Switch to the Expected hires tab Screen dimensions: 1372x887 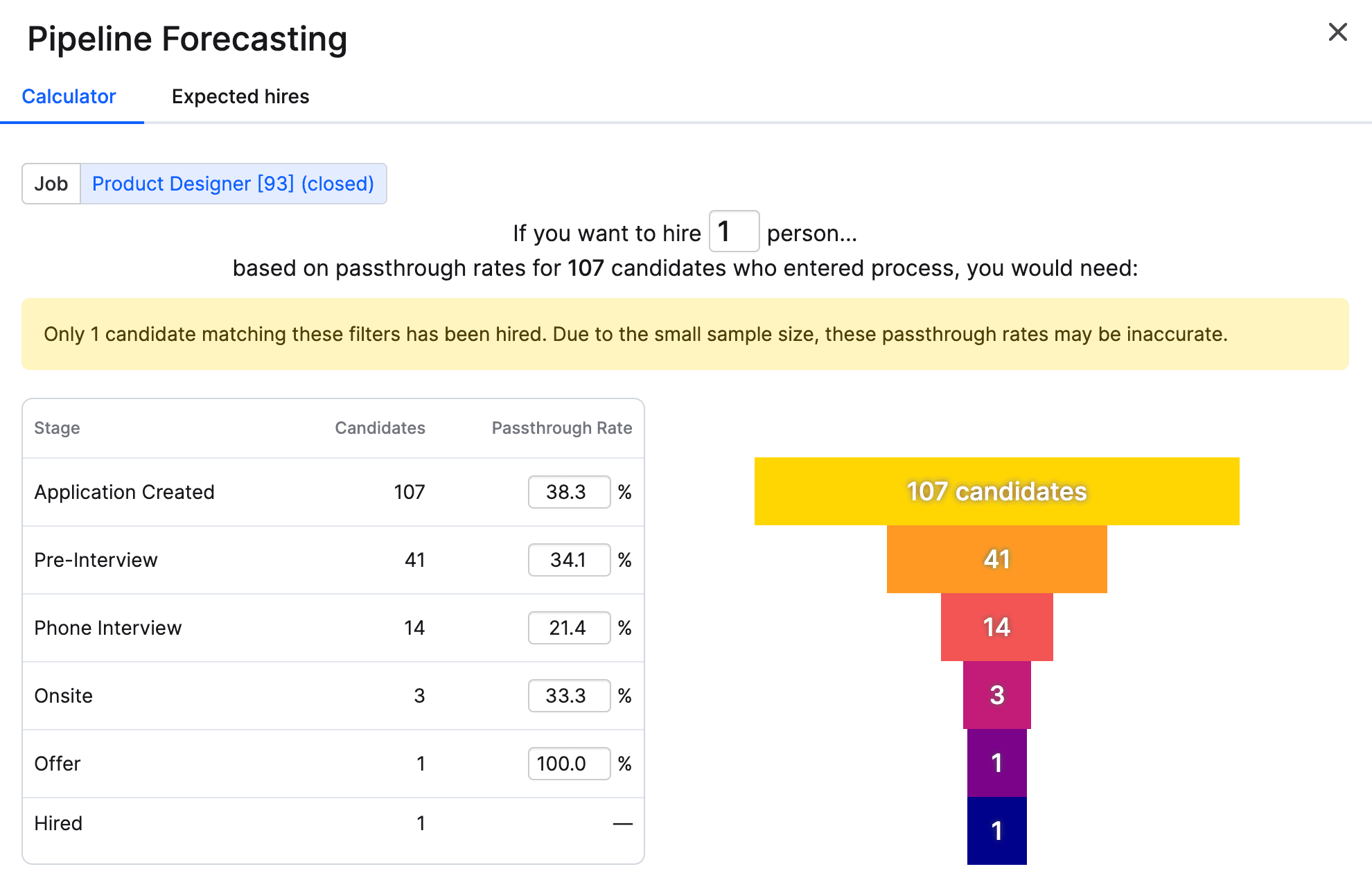click(x=240, y=96)
